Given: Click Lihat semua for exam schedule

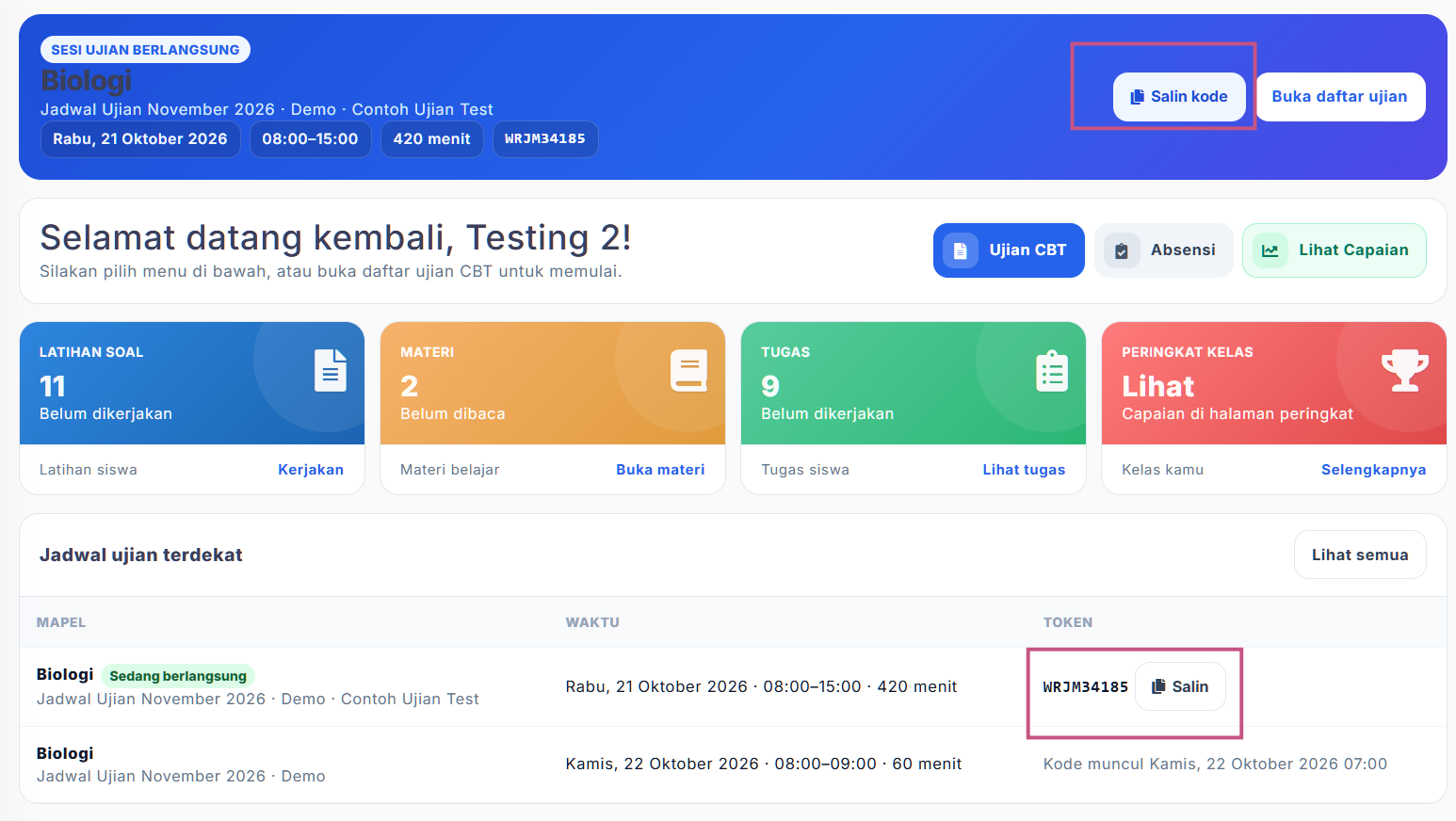Looking at the screenshot, I should 1360,555.
